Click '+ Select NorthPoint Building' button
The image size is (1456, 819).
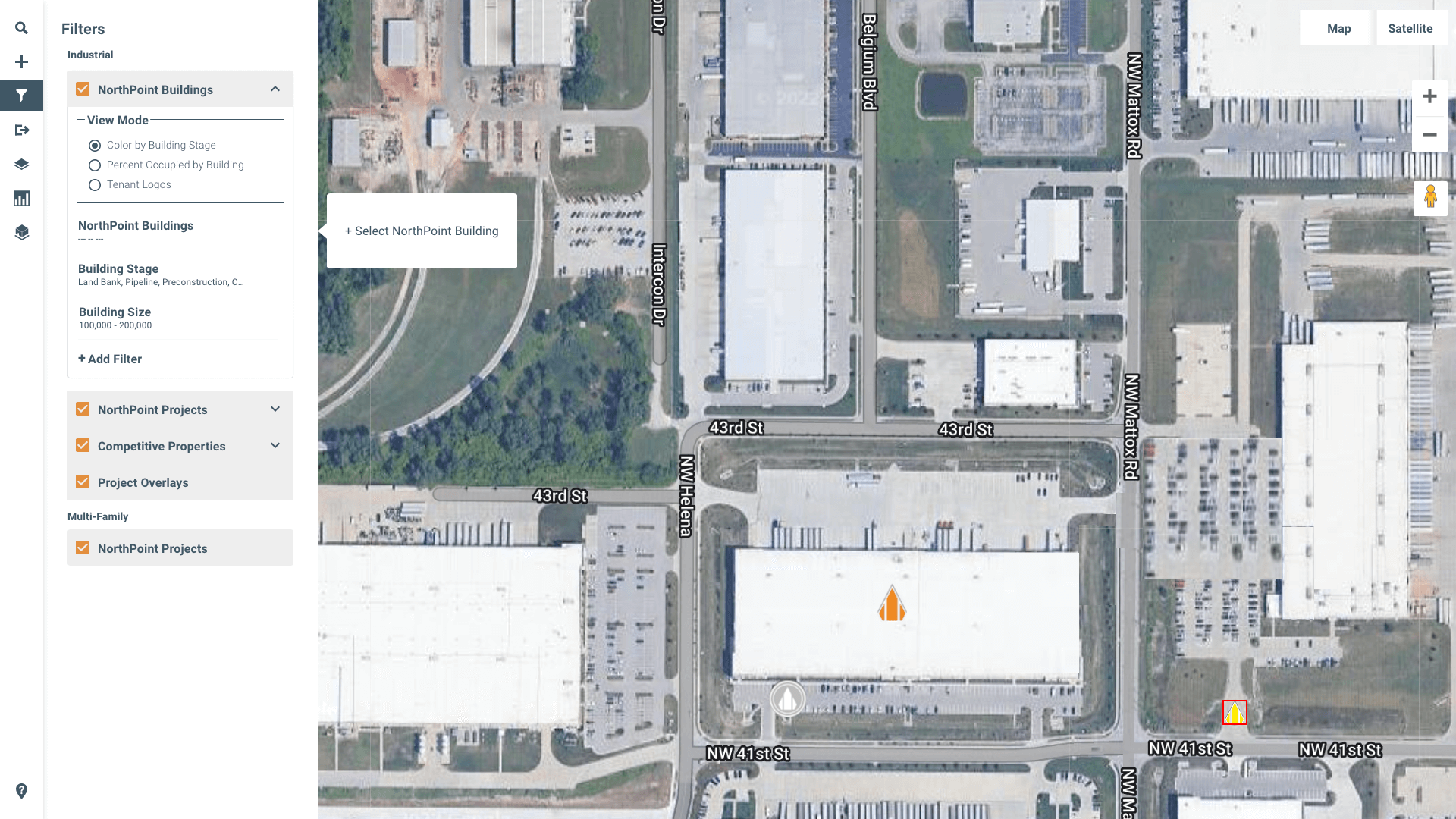422,231
